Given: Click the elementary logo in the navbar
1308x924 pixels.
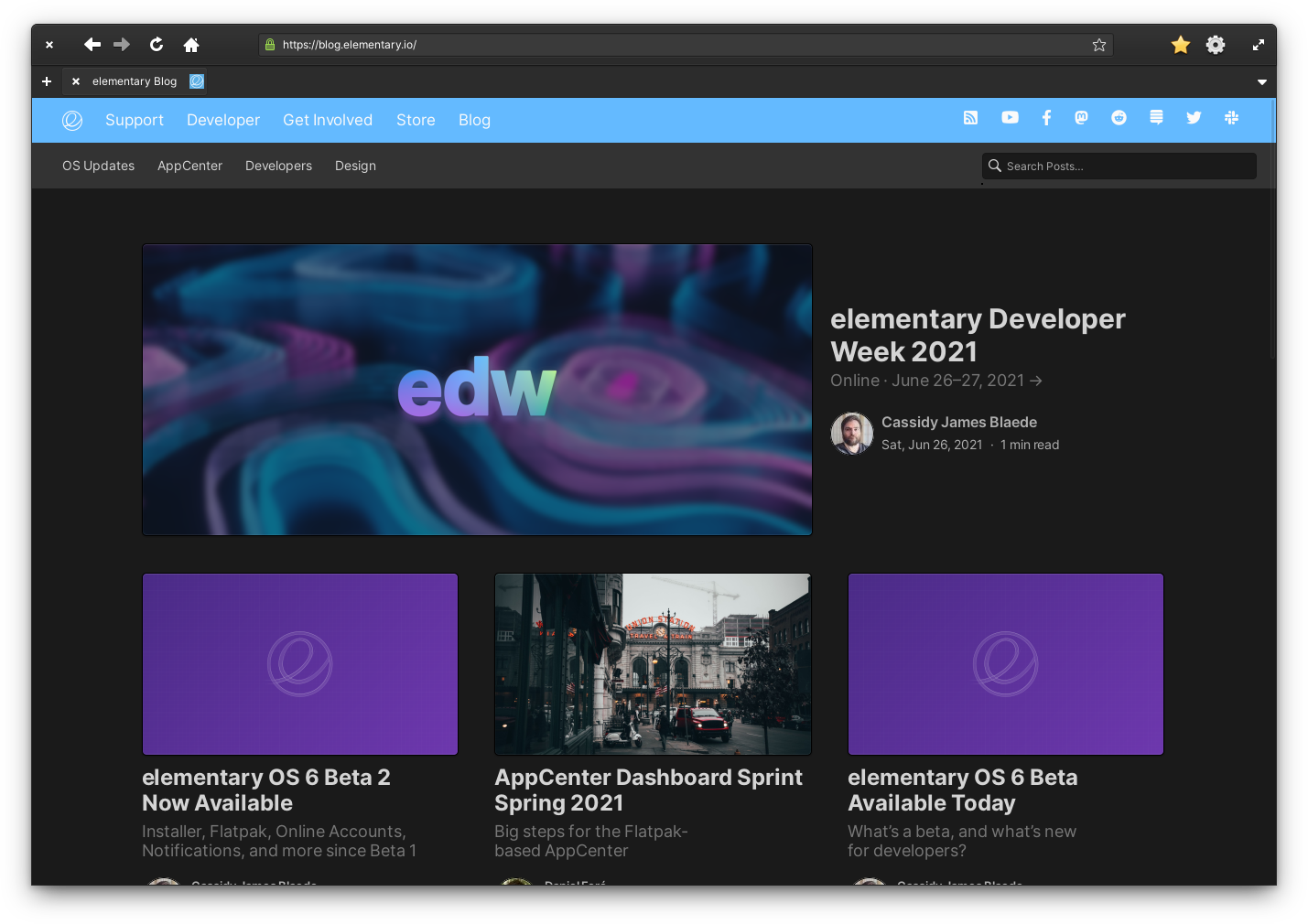Looking at the screenshot, I should 72,120.
